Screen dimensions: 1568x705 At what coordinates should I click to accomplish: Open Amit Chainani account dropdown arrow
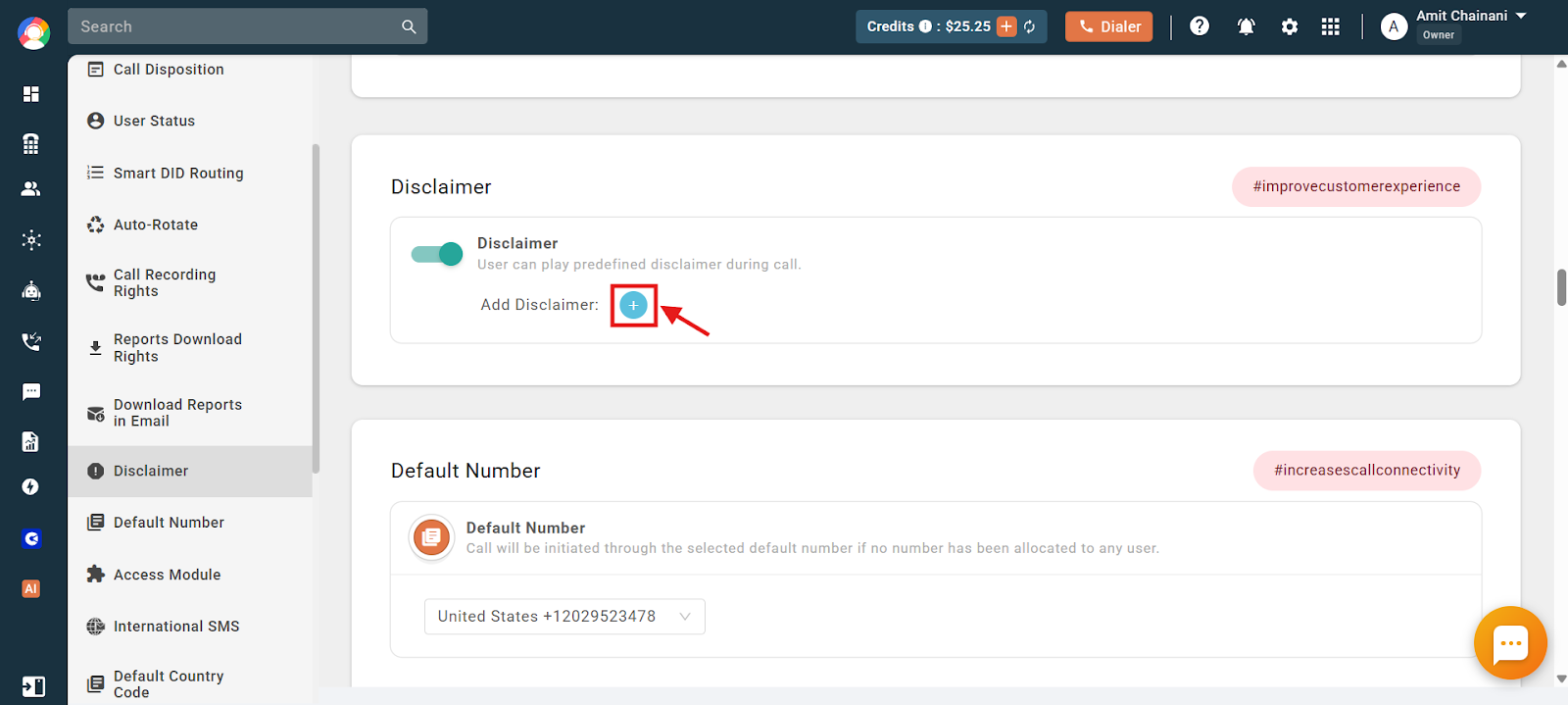1521,16
